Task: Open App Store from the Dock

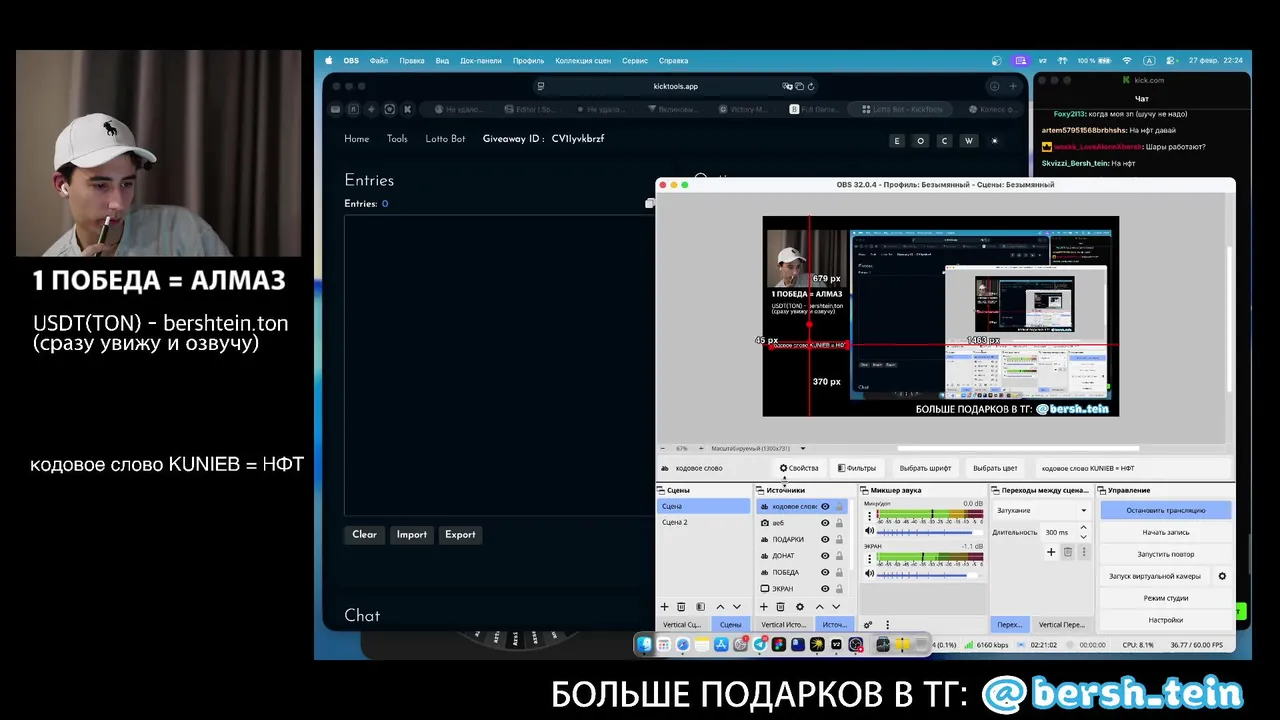Action: (721, 645)
